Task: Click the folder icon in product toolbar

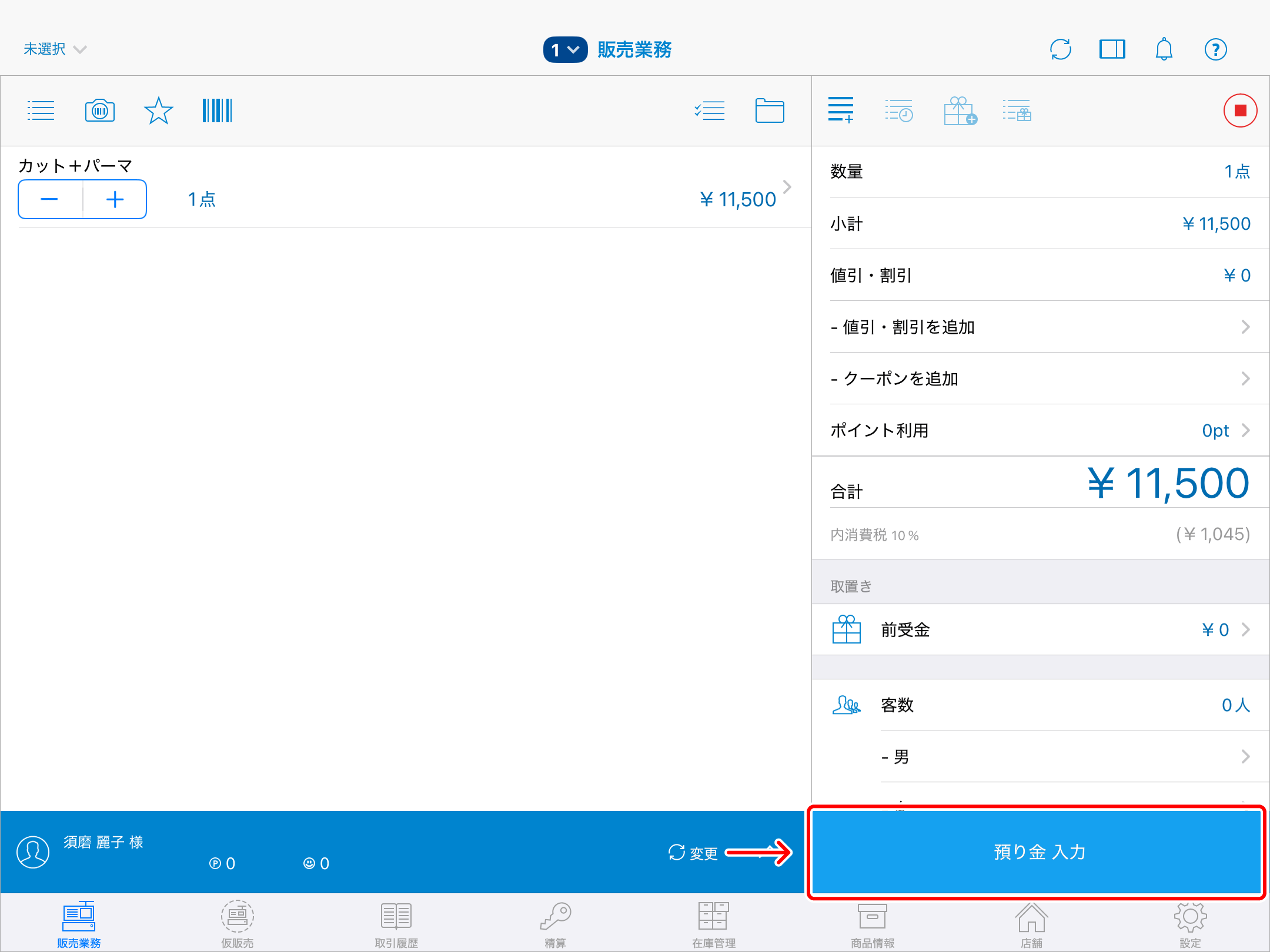Action: (769, 110)
